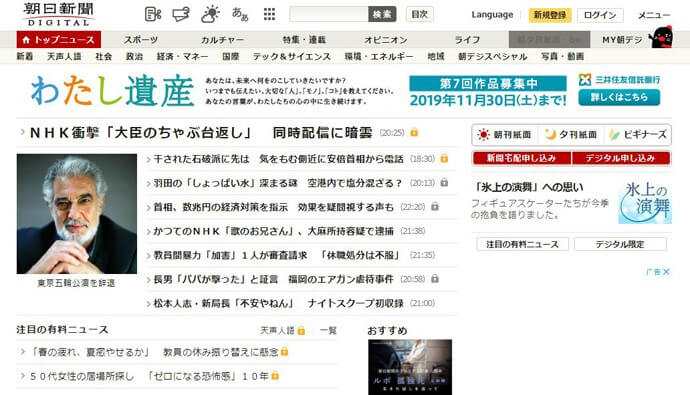The height and width of the screenshot is (395, 690).
Task: Open the ビギナーズ tab
Action: 638,135
